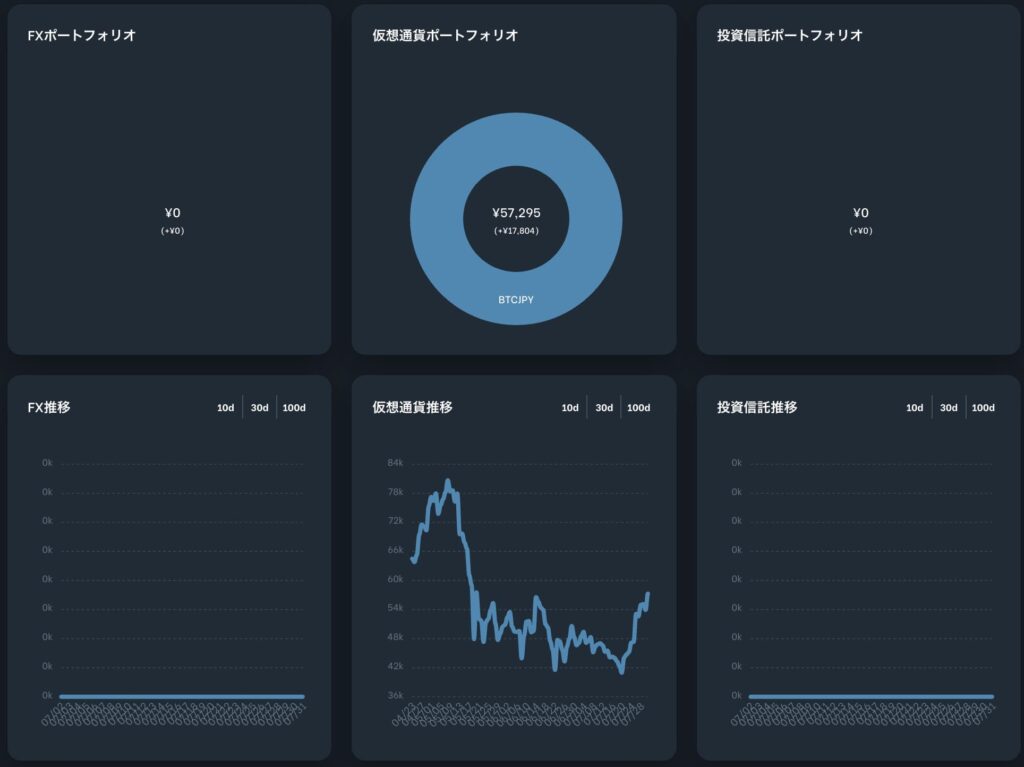
Task: Choose 30d on the 仮想通貨推移 chart
Action: [x=604, y=408]
